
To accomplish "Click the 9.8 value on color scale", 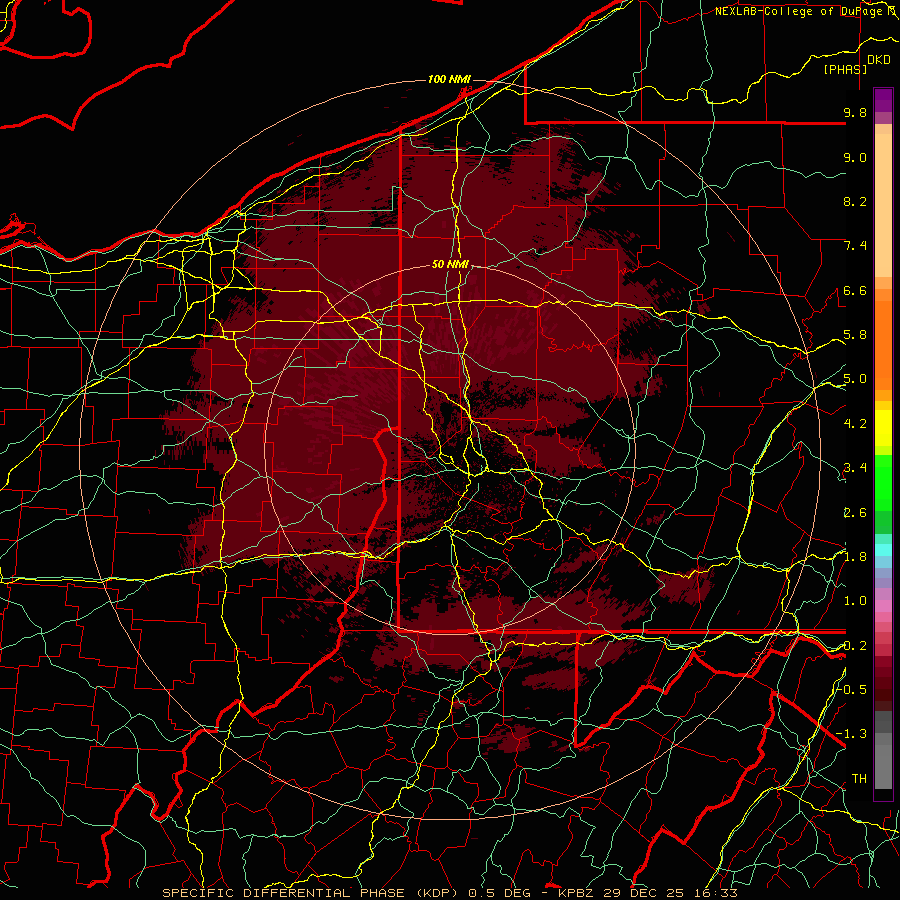I will pos(855,112).
